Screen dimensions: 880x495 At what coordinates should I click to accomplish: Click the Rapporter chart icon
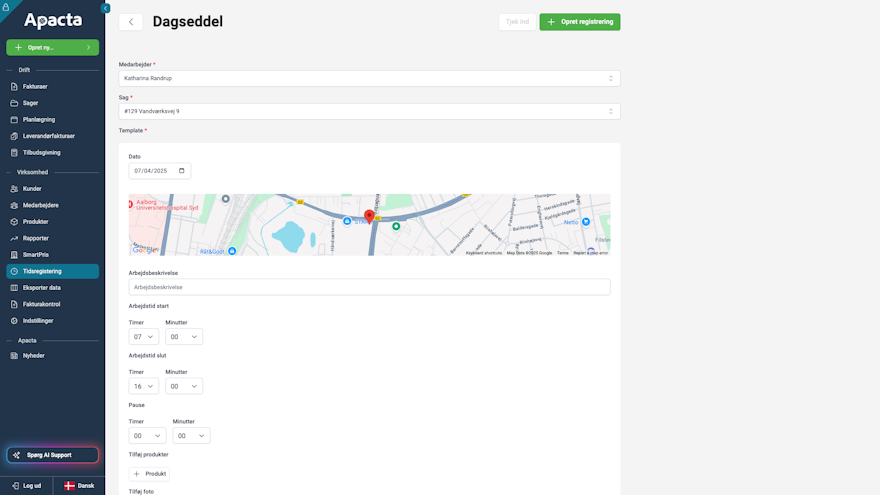click(14, 238)
